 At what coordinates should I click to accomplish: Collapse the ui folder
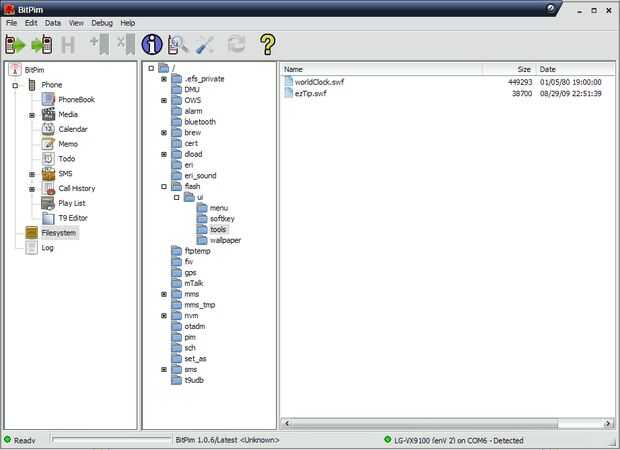coord(176,197)
